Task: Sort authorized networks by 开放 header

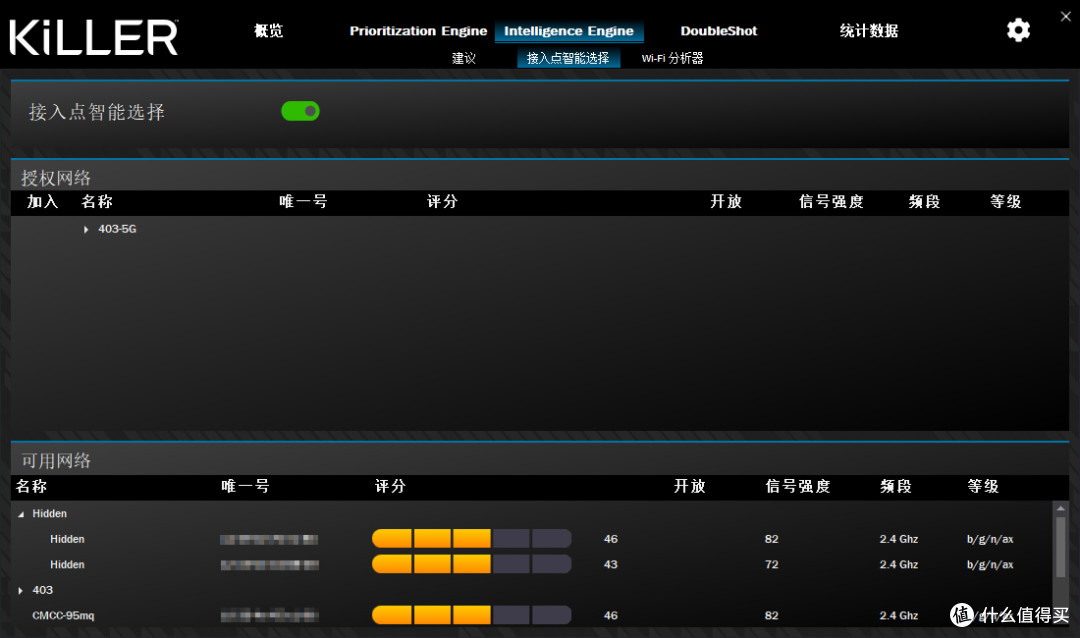Action: pos(726,202)
